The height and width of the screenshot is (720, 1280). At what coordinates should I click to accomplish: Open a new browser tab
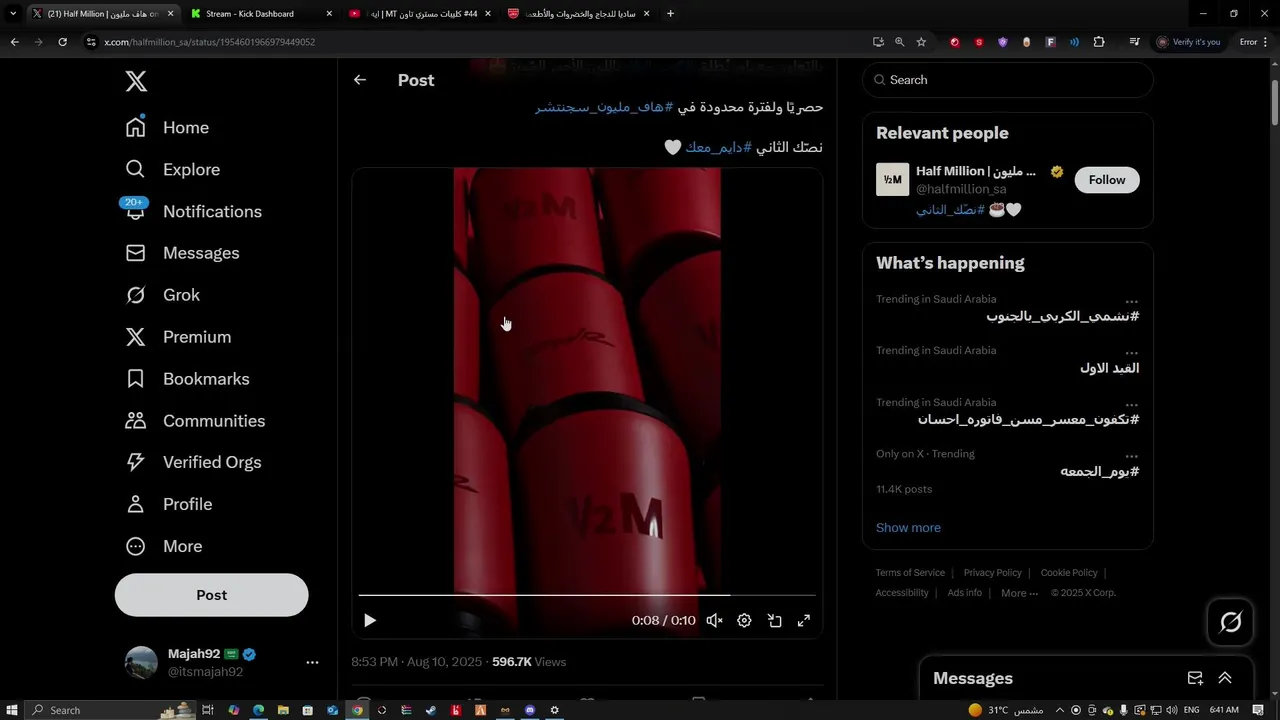tap(670, 14)
